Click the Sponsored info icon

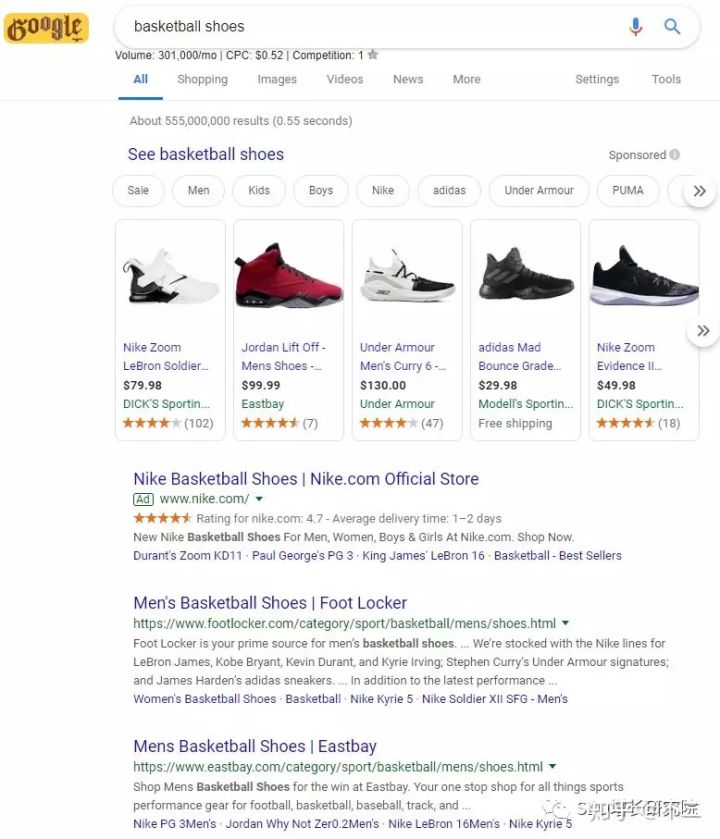pos(675,155)
